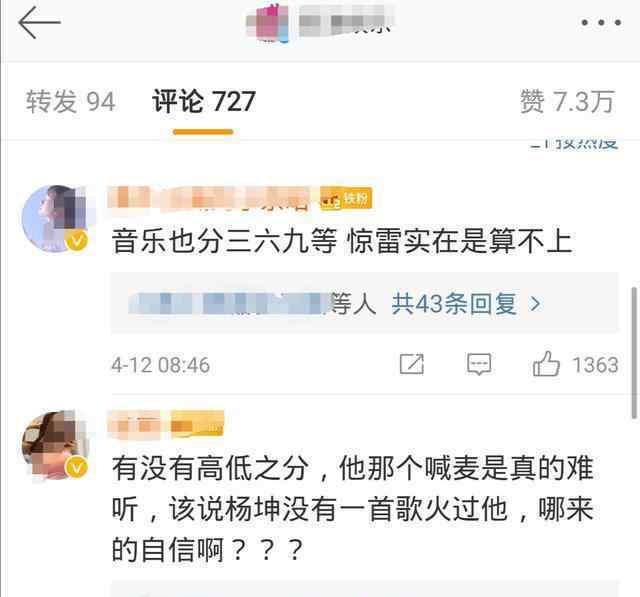The width and height of the screenshot is (640, 597).
Task: Tap the gold verified badge on first avatar
Action: [x=78, y=240]
